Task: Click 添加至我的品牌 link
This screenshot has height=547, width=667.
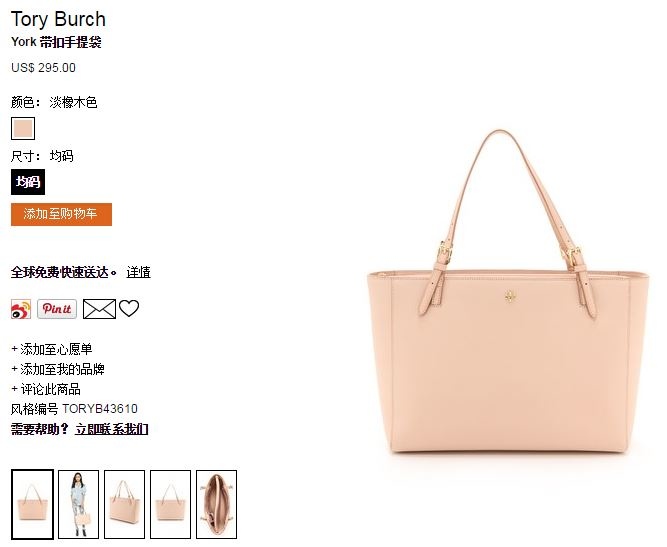Action: pyautogui.click(x=58, y=369)
